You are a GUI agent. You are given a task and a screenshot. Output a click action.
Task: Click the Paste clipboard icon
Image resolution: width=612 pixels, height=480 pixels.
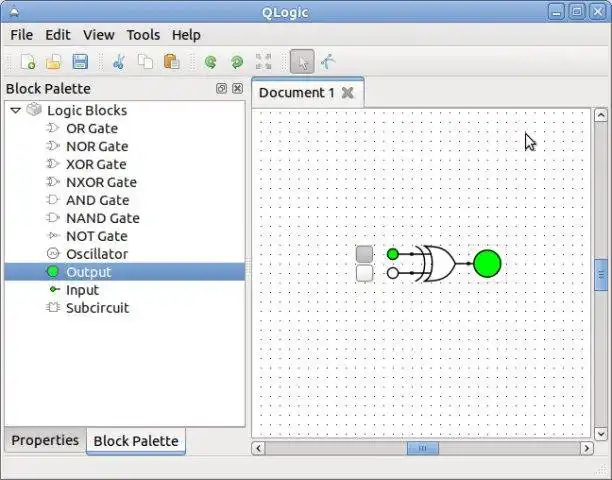tap(171, 62)
